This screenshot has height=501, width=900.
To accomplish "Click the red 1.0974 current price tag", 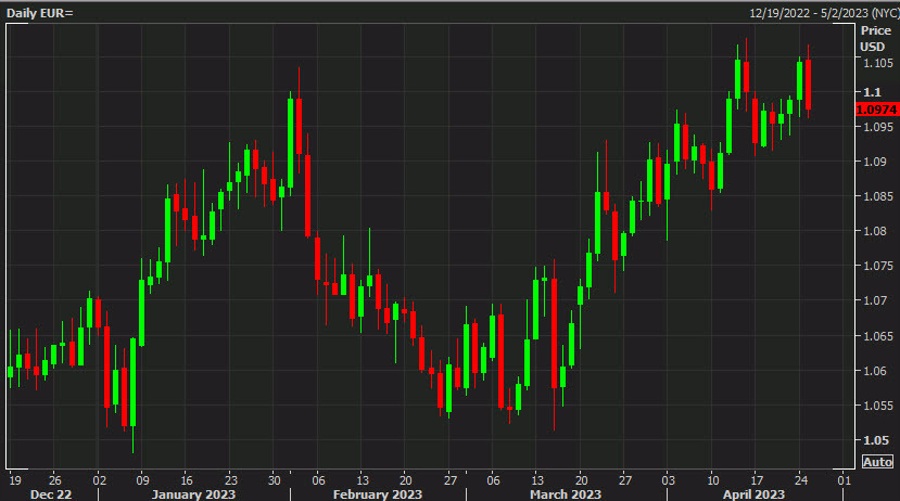I will point(877,109).
